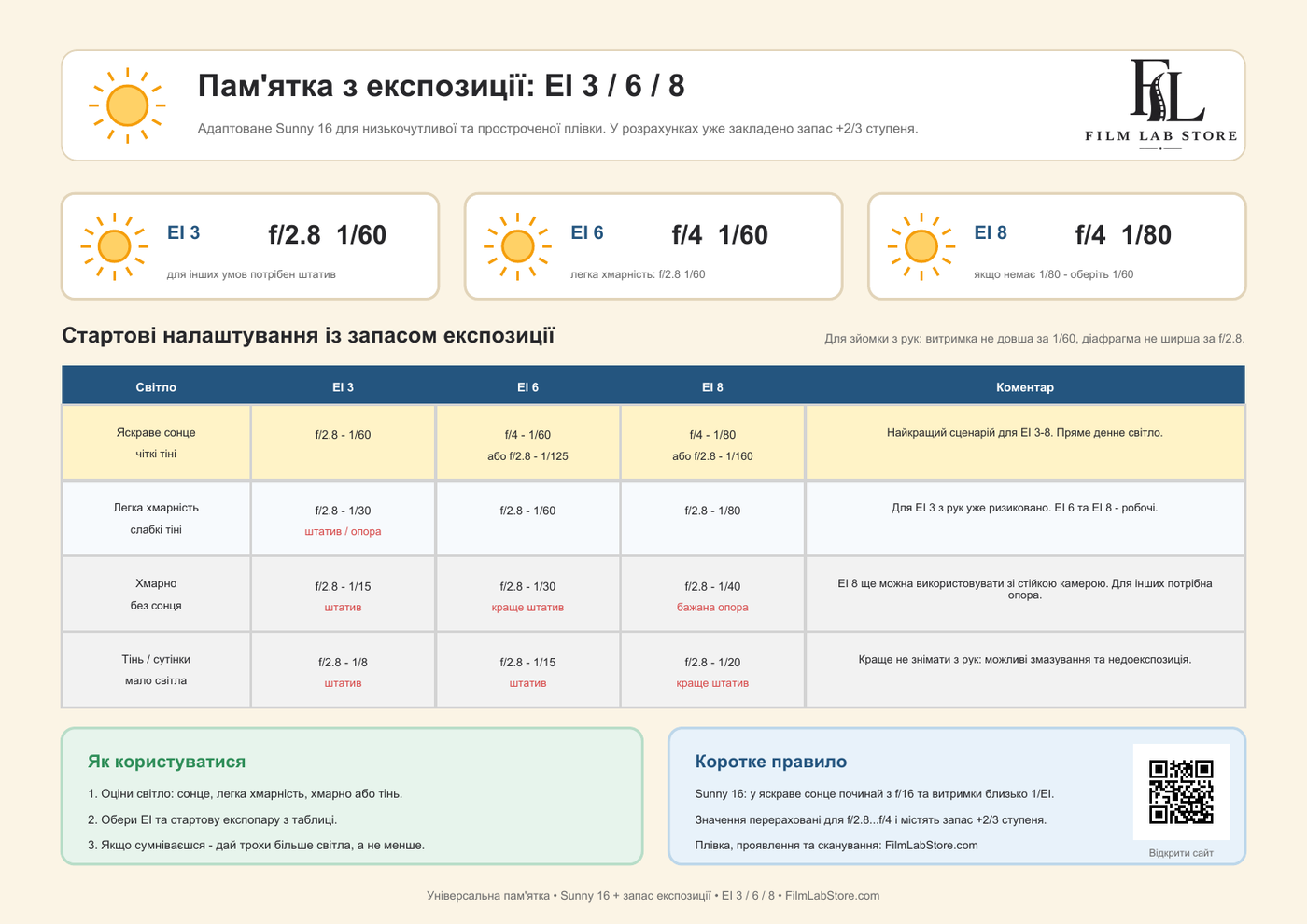
Task: Click the "f/4 1/80" value on the EI 8 card
Action: tap(1123, 235)
